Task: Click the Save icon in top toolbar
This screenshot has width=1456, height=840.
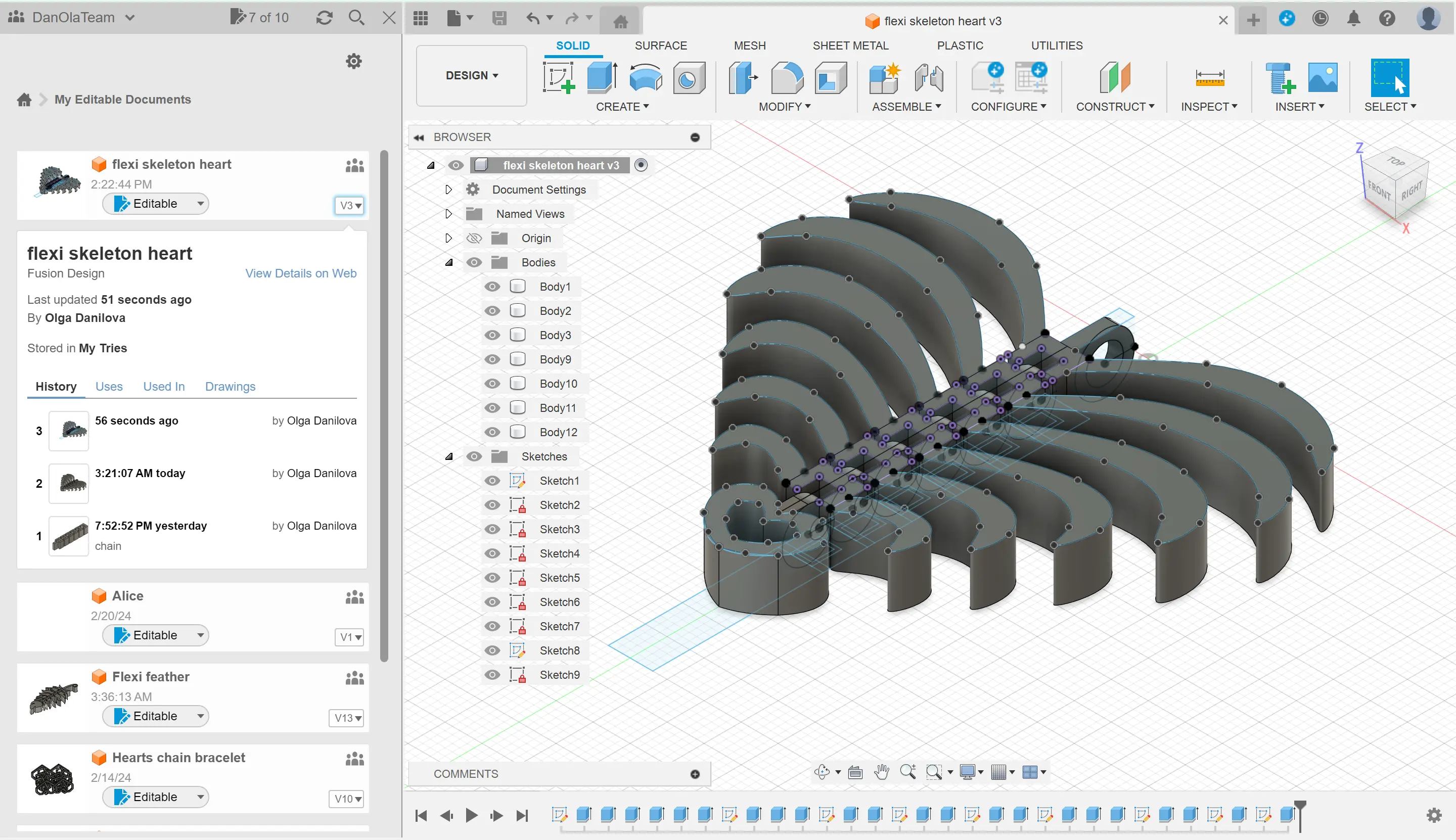Action: point(499,19)
